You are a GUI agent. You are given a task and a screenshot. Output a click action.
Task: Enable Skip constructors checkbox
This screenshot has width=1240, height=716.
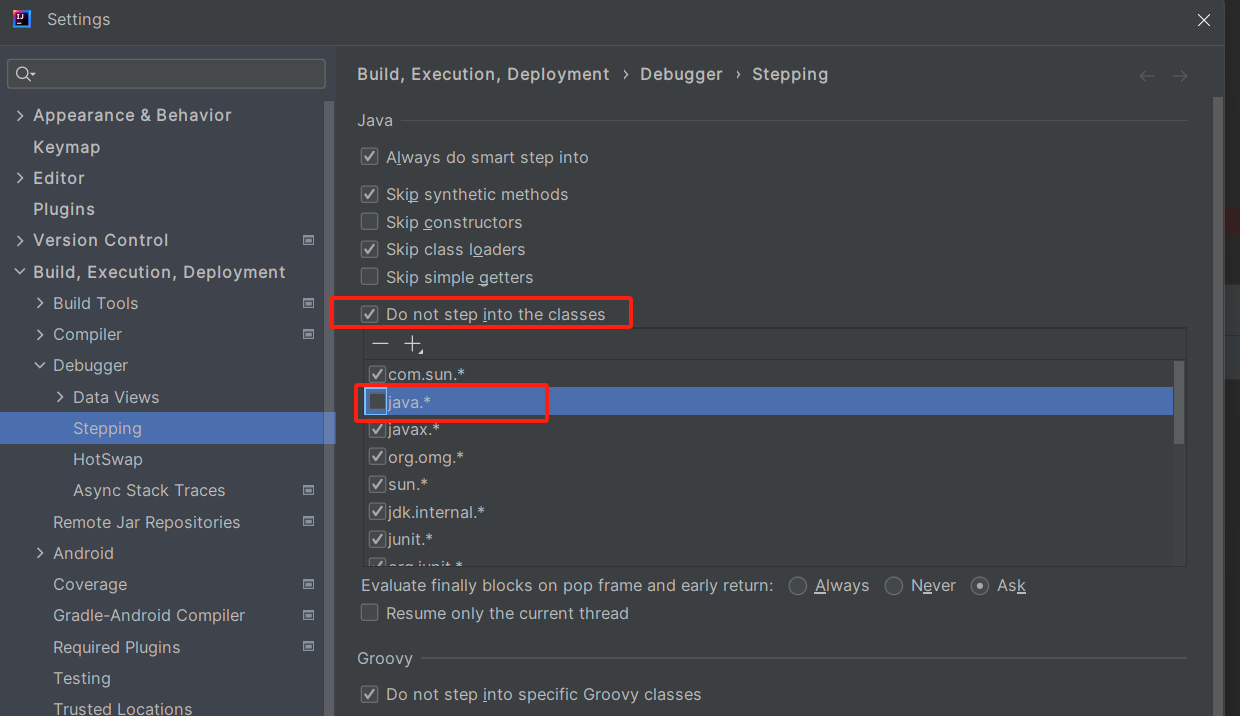point(369,222)
